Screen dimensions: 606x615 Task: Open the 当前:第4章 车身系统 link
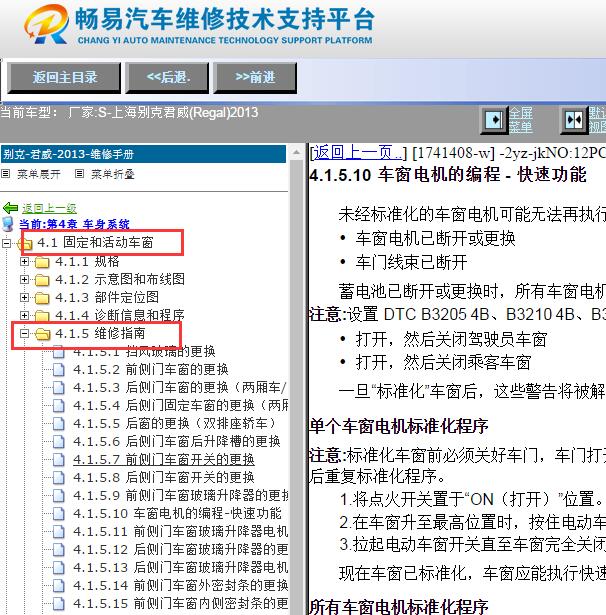(x=74, y=225)
